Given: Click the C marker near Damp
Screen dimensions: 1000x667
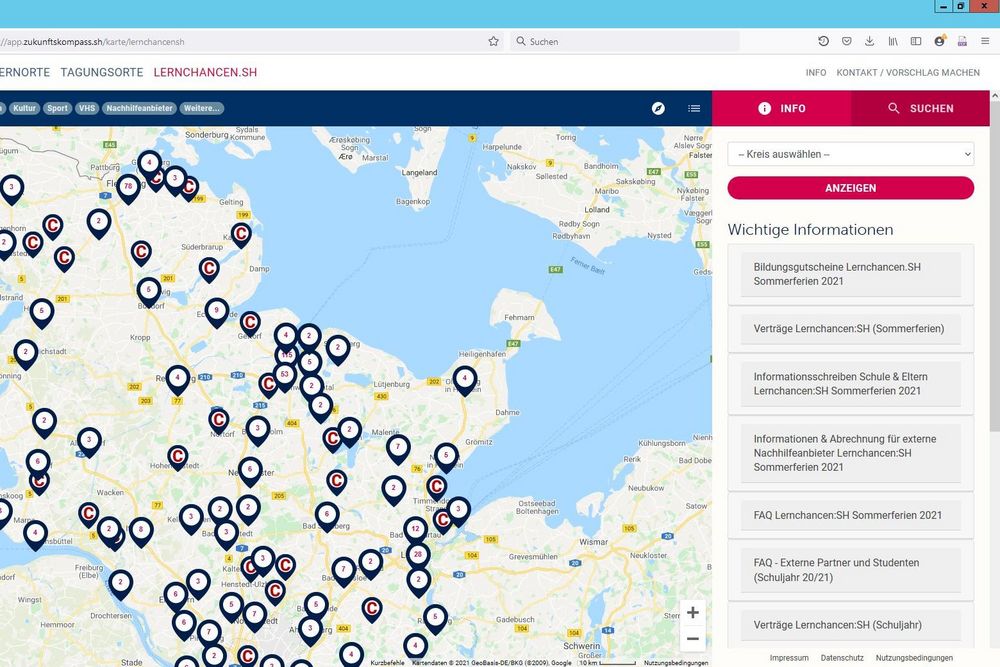Looking at the screenshot, I should pyautogui.click(x=209, y=270).
